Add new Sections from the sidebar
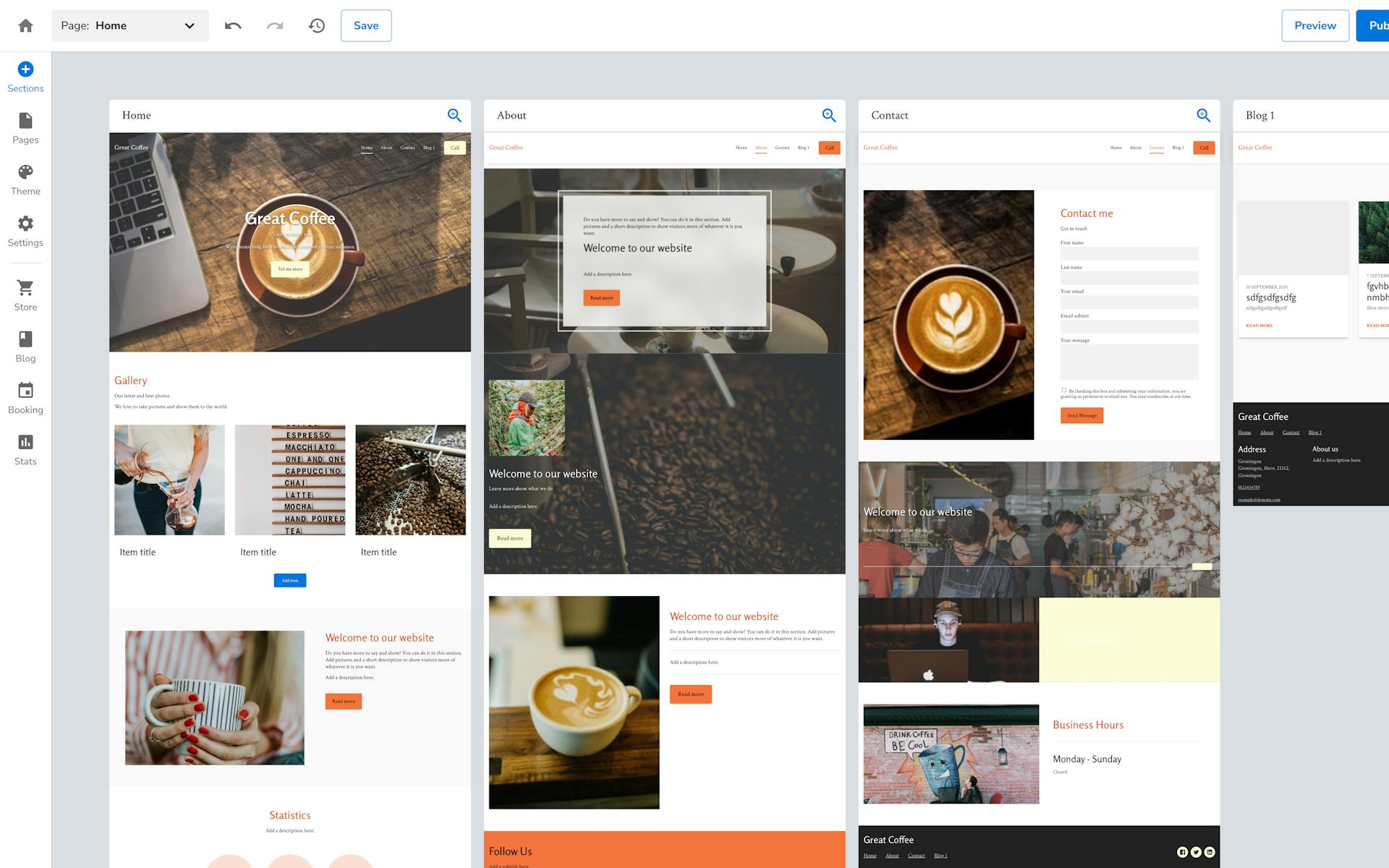The width and height of the screenshot is (1389, 868). tap(25, 77)
